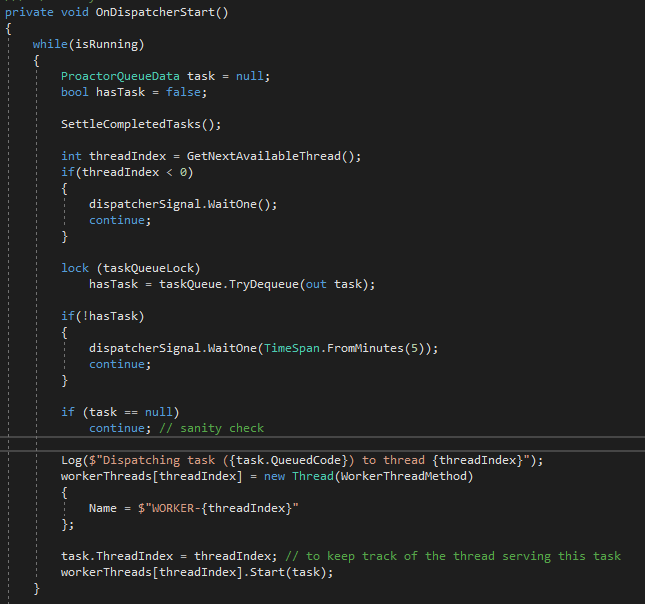This screenshot has height=604, width=645.
Task: Click the TimeSpan type name
Action: [291, 348]
